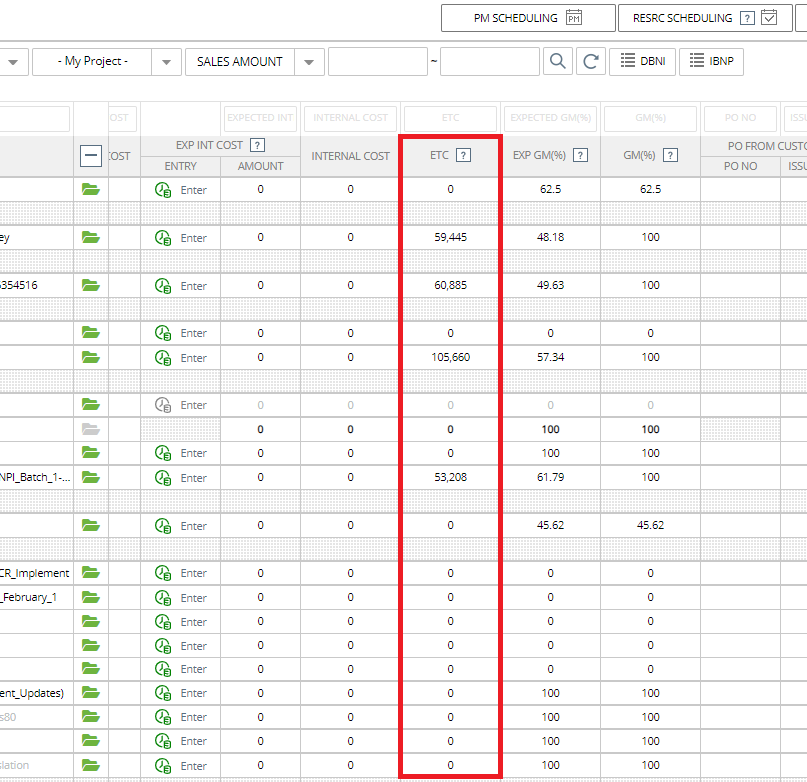
Task: Open the My Project dropdown
Action: pos(107,62)
